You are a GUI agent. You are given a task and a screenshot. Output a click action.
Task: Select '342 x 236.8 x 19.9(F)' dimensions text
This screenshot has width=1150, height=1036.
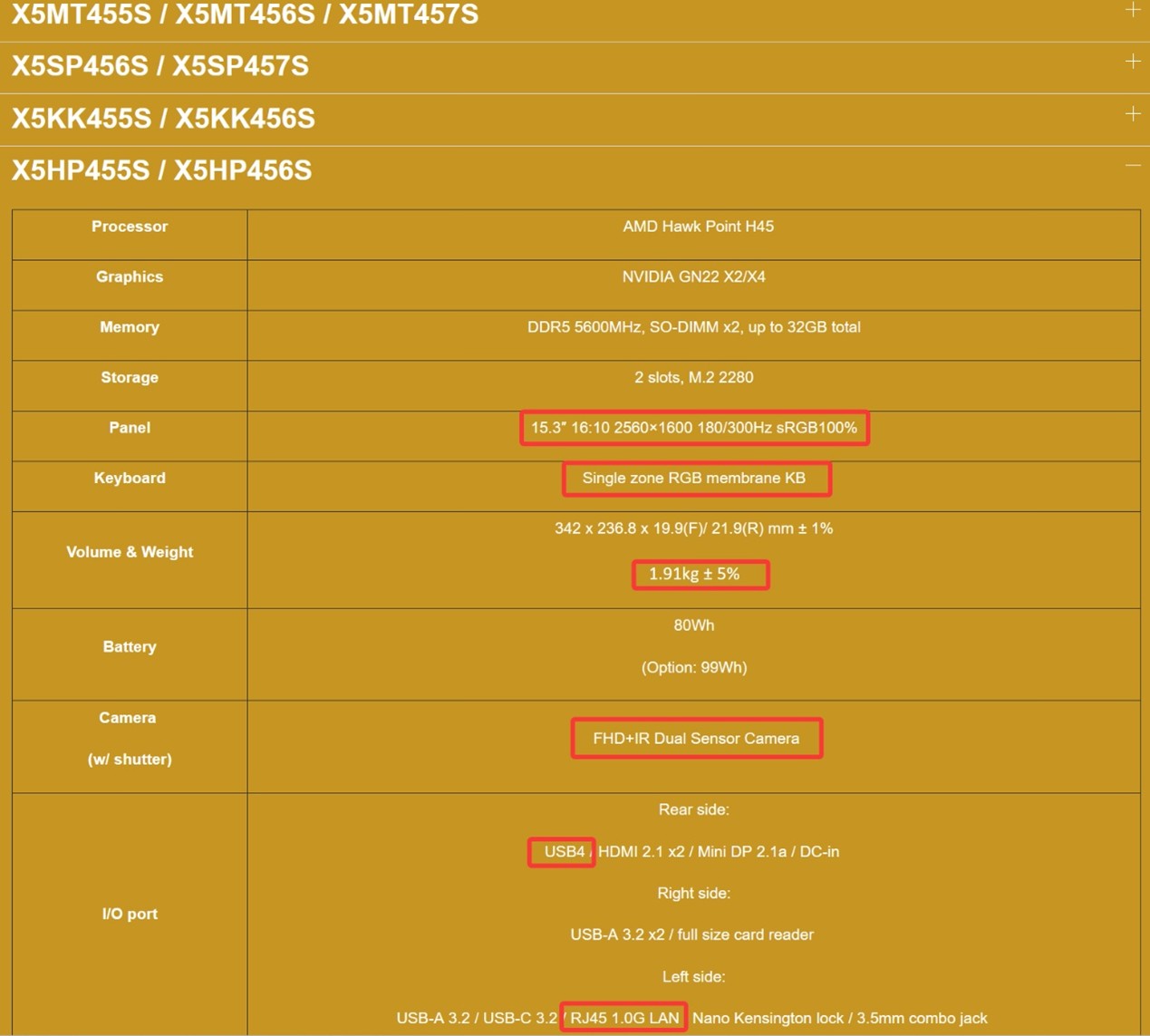point(694,528)
